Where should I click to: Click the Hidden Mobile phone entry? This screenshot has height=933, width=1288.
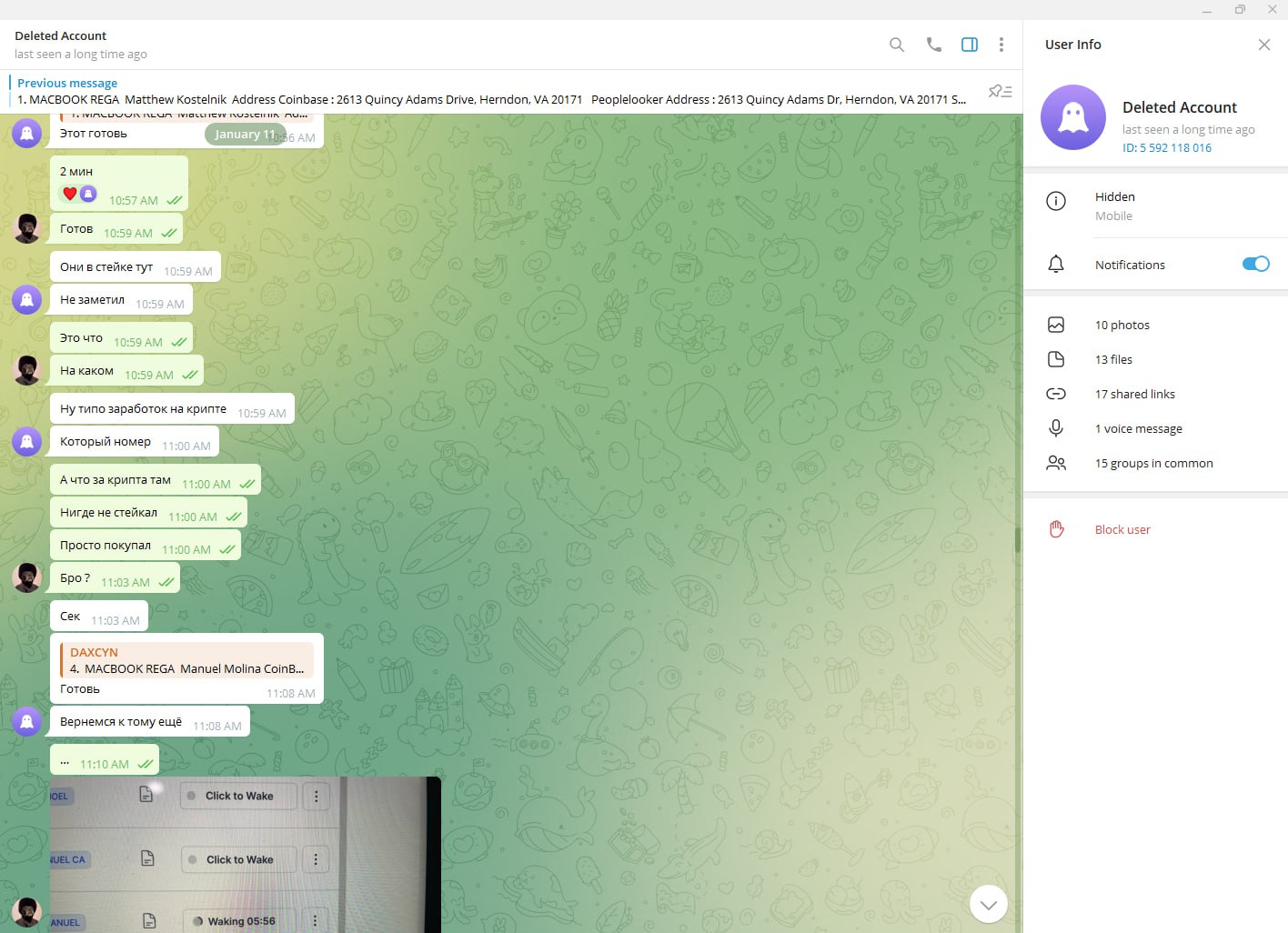point(1155,206)
